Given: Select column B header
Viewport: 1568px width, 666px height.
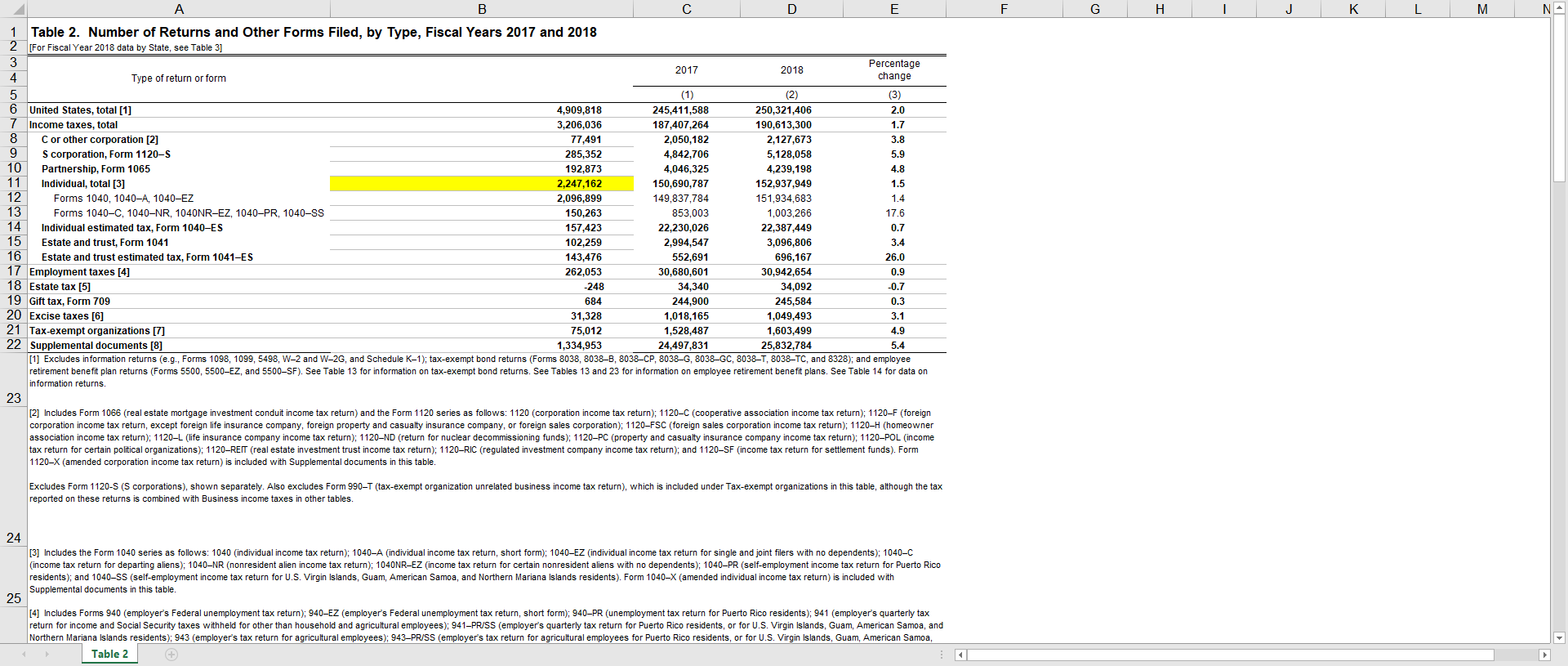Looking at the screenshot, I should point(482,9).
